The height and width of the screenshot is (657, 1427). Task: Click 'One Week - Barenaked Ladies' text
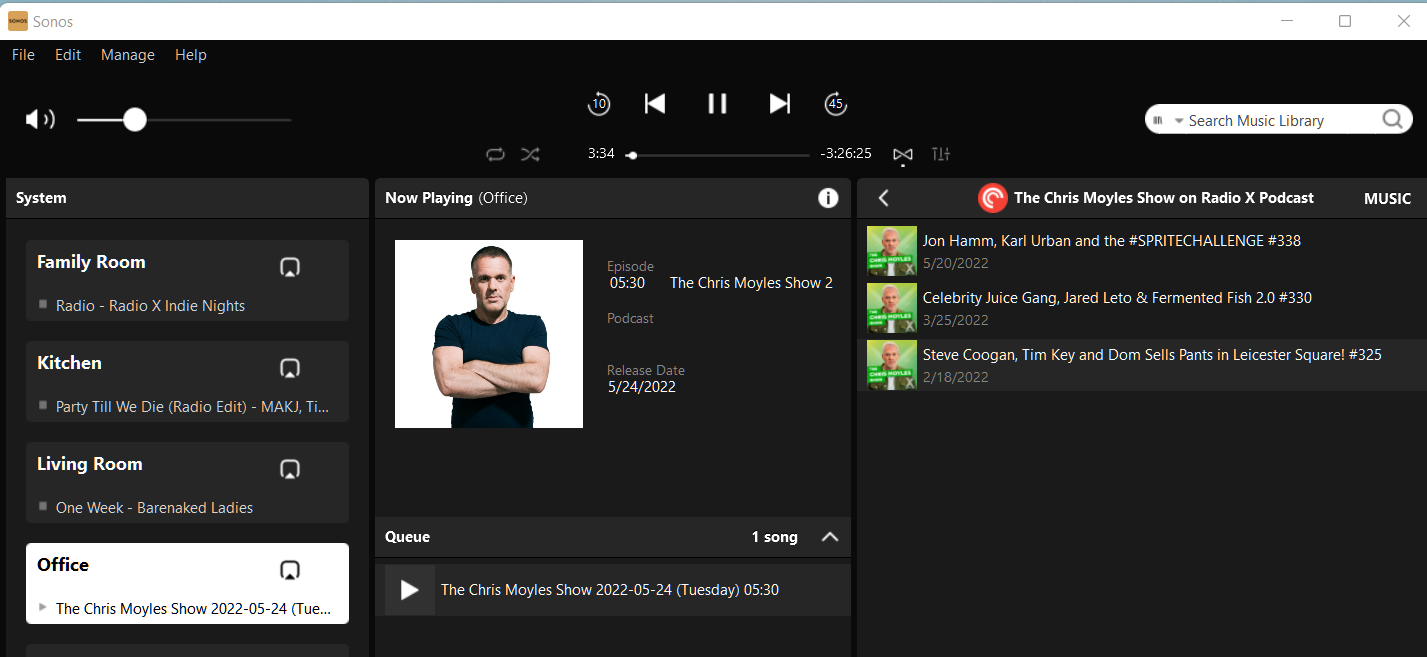tap(154, 508)
